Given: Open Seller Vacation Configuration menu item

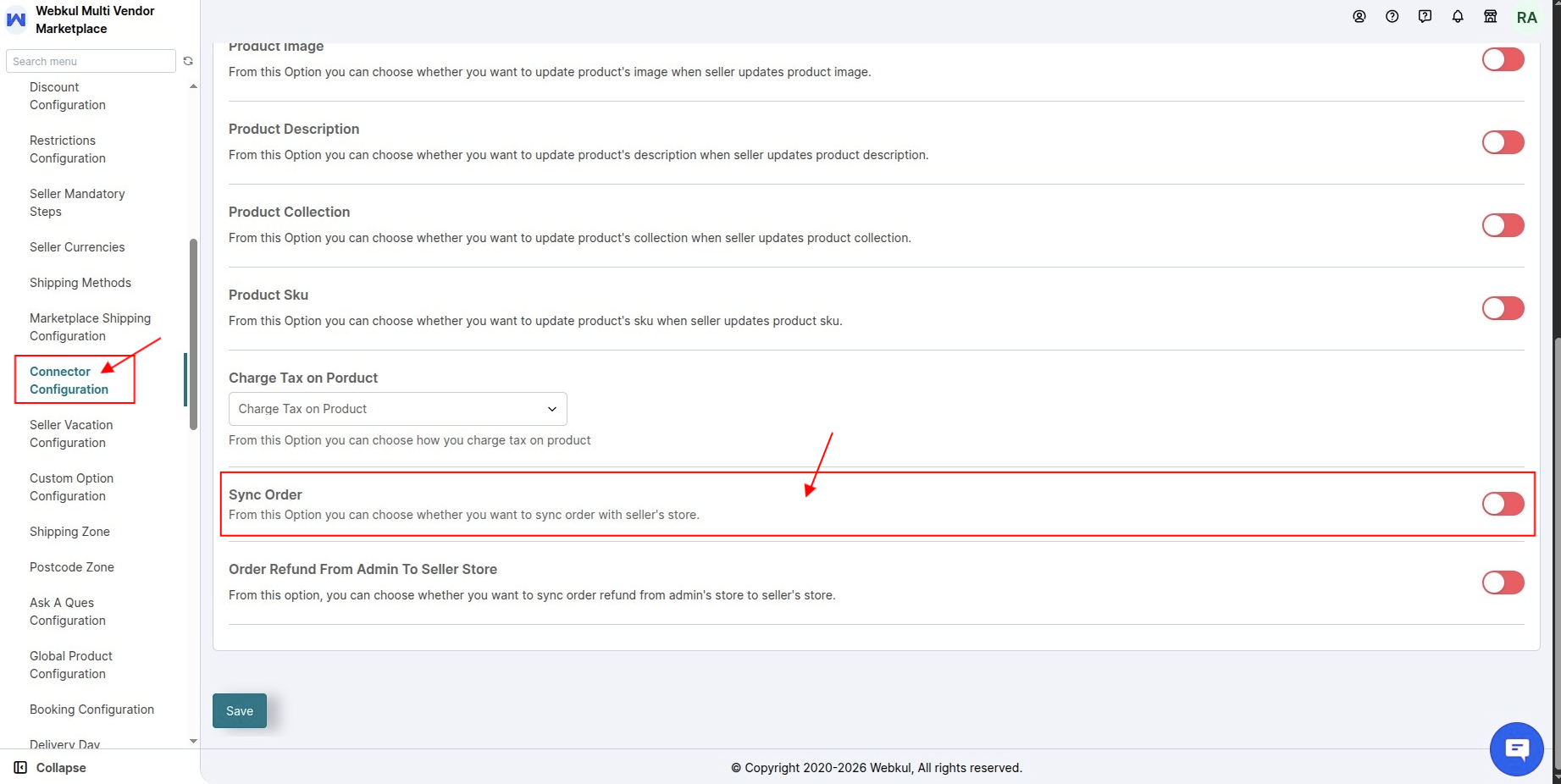Looking at the screenshot, I should click(x=71, y=433).
